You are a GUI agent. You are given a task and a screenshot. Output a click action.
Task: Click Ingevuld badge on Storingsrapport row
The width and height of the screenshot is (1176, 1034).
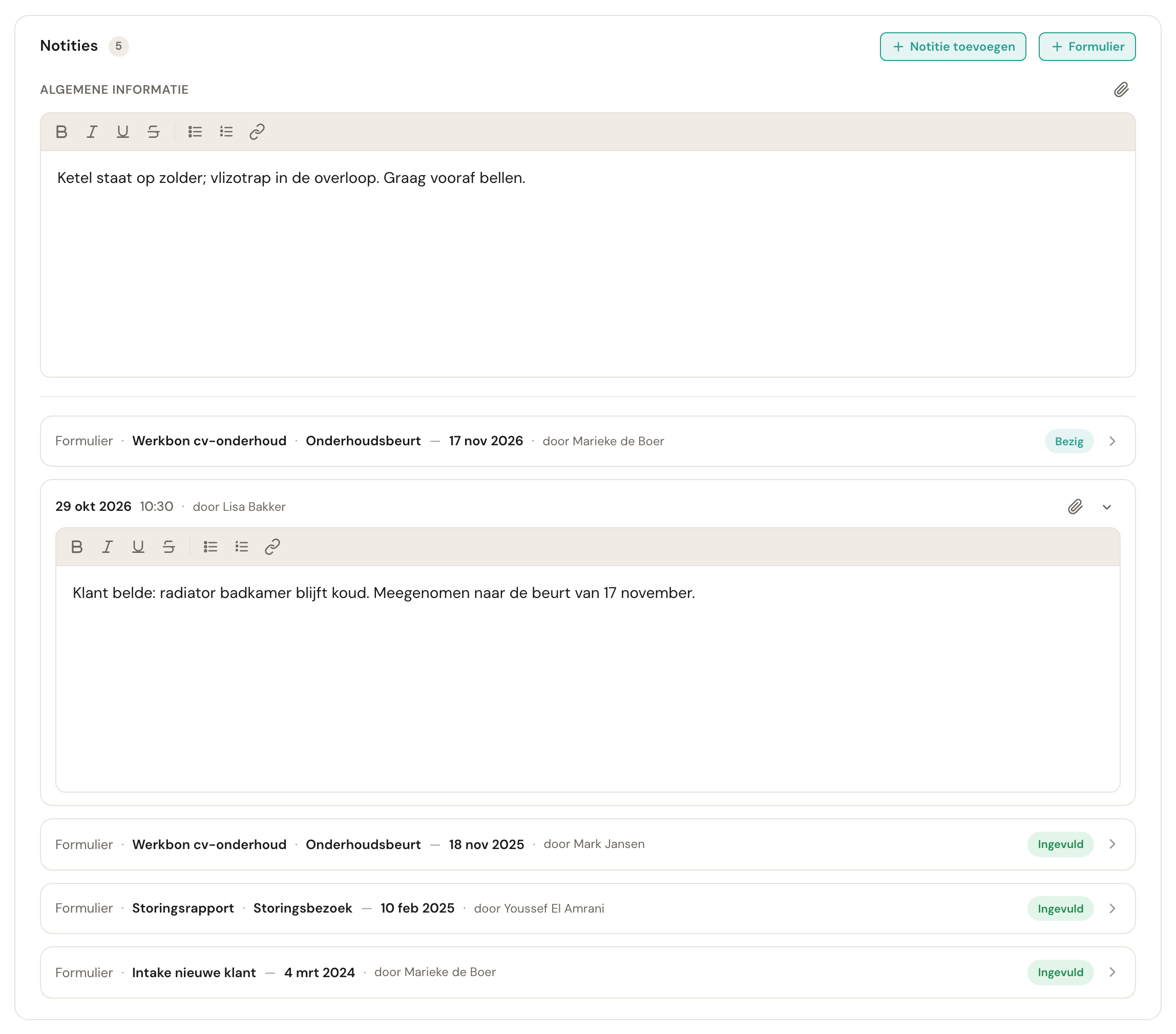click(1060, 908)
